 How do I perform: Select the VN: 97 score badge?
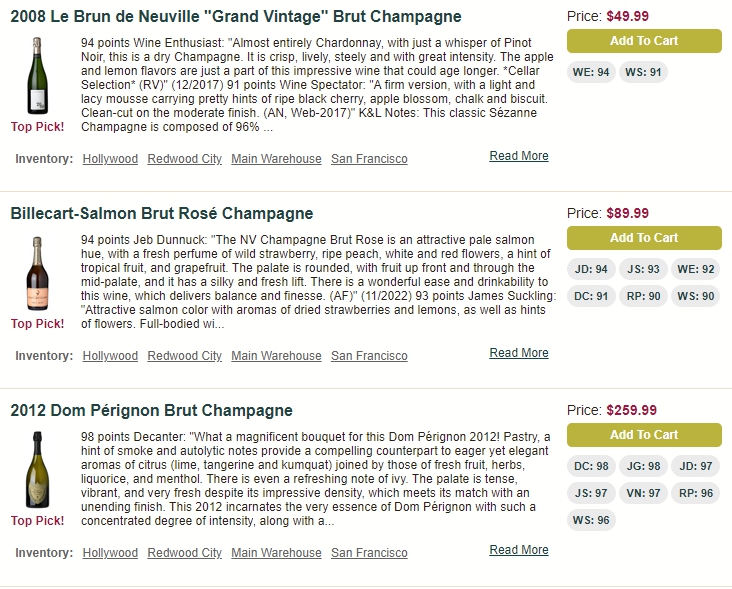(x=643, y=493)
